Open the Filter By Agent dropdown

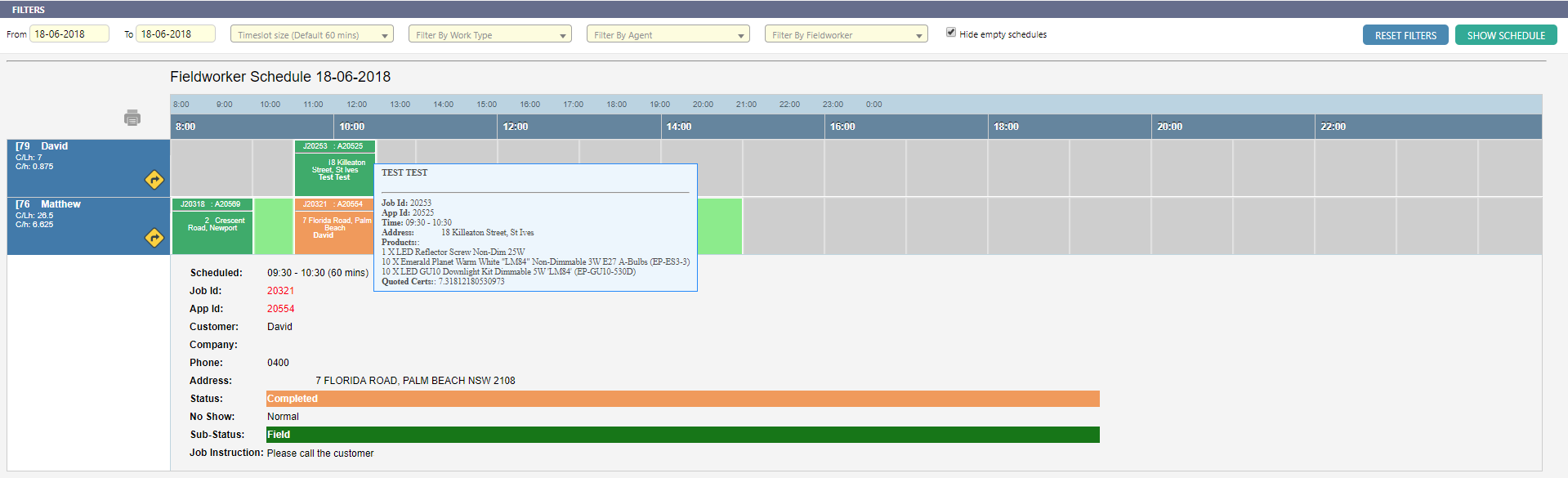[668, 34]
